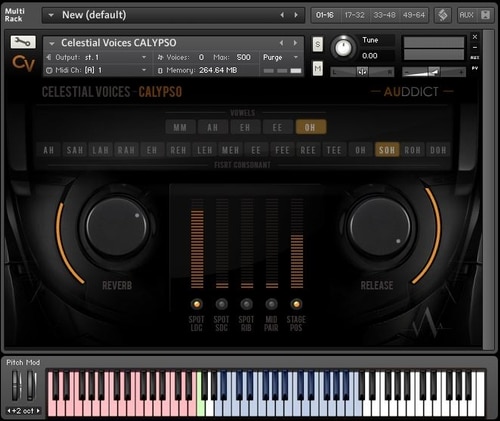Open the Midi Ch dropdown
The width and height of the screenshot is (500, 421).
point(144,70)
